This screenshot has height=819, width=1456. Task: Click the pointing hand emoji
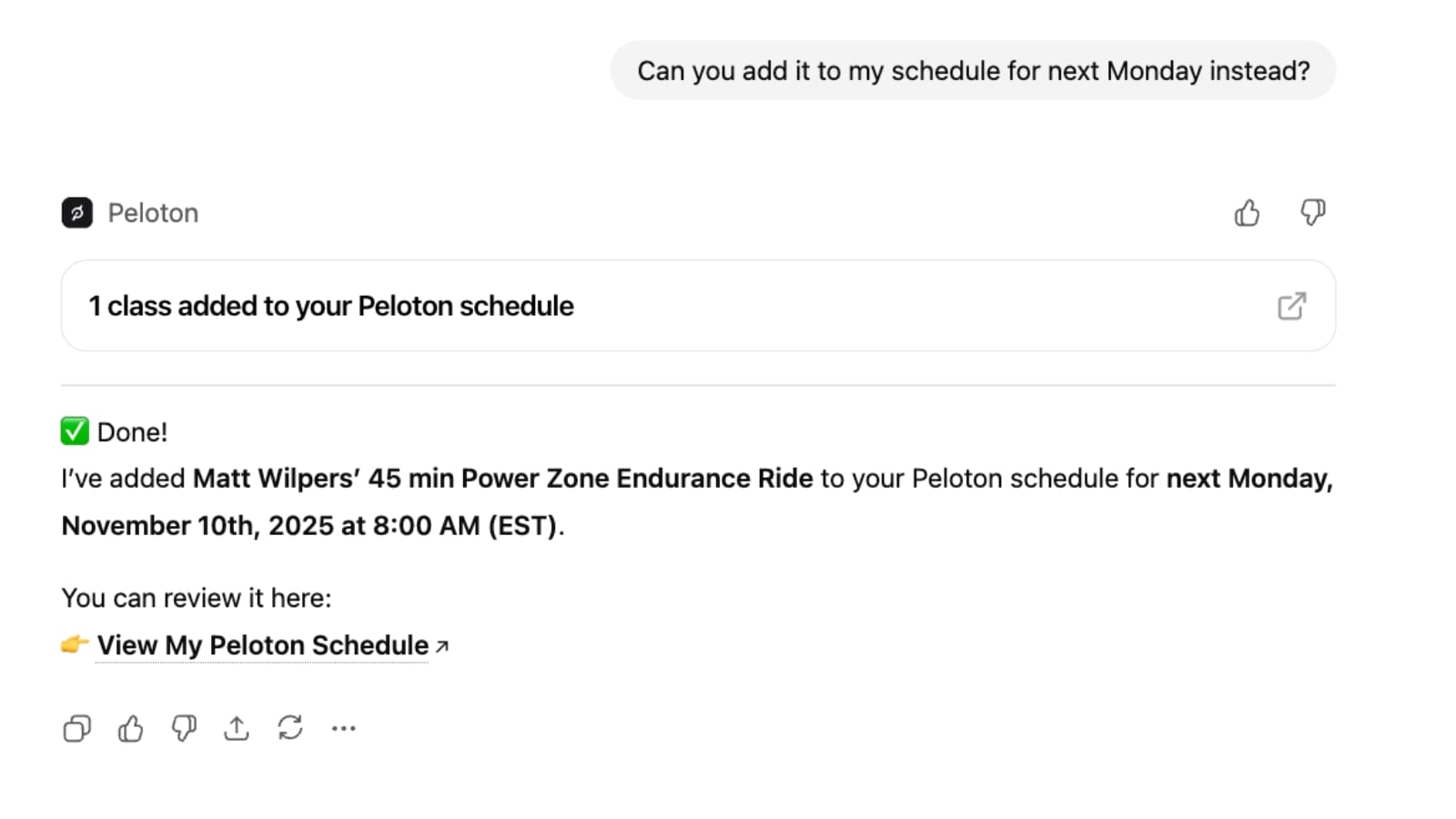75,645
